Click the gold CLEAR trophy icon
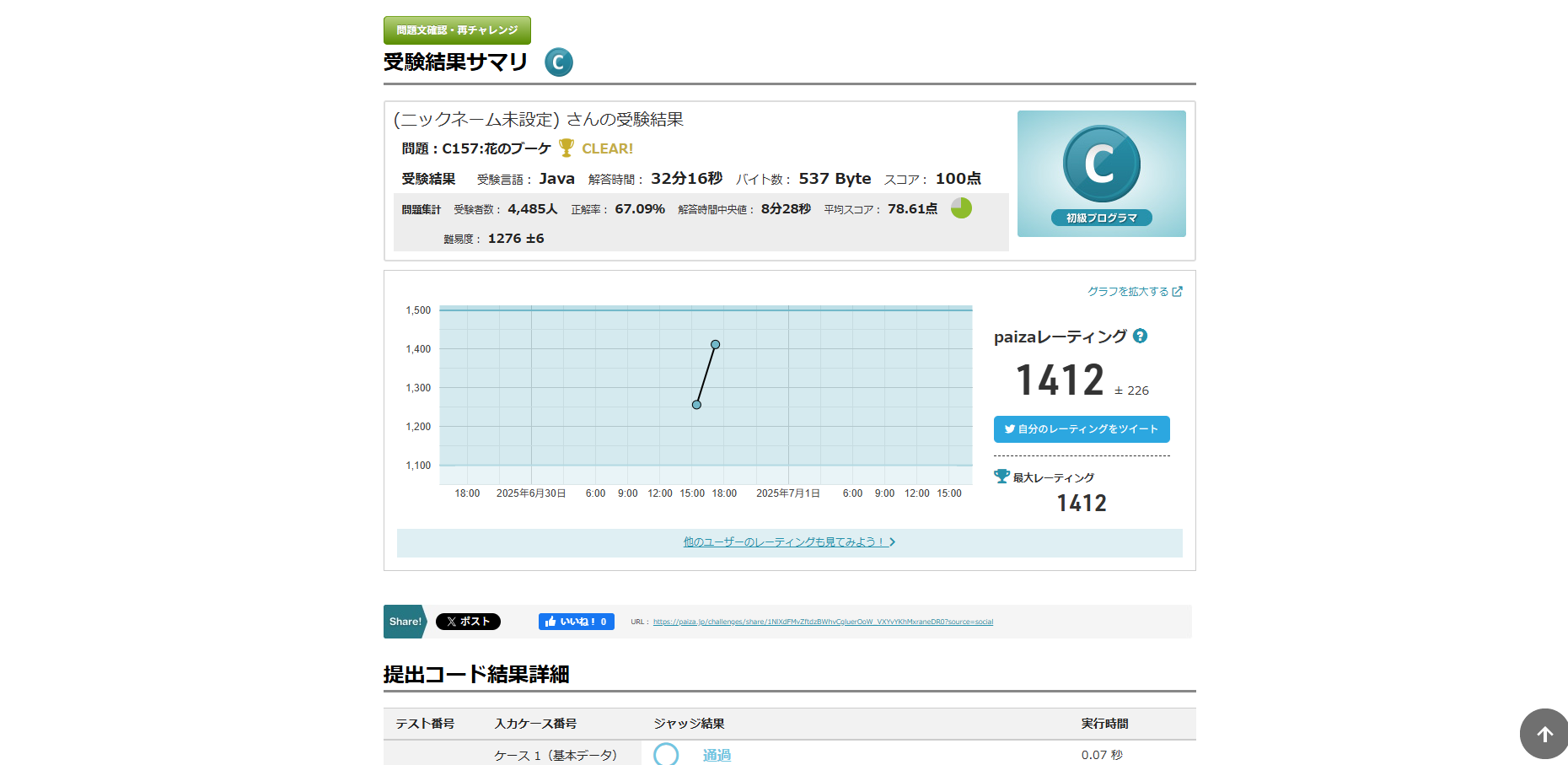 [x=567, y=148]
